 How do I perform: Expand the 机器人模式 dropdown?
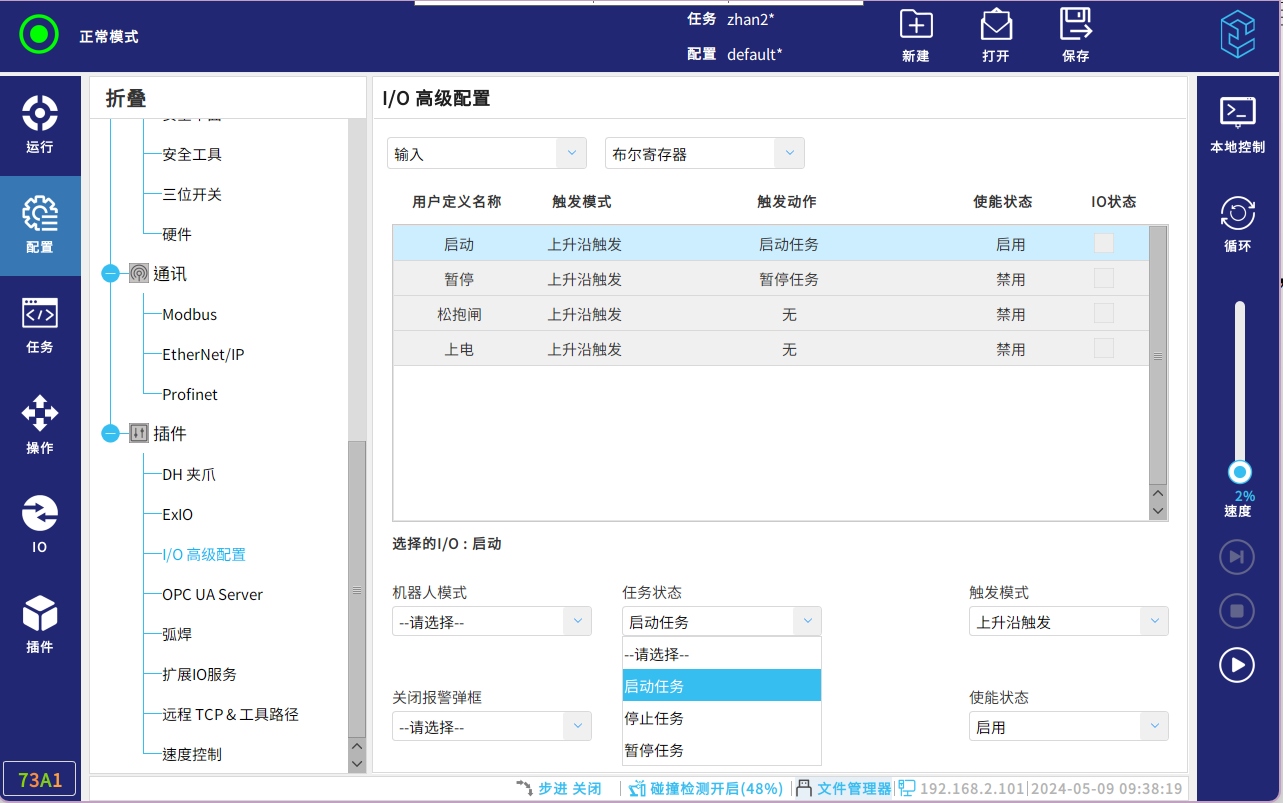point(491,621)
